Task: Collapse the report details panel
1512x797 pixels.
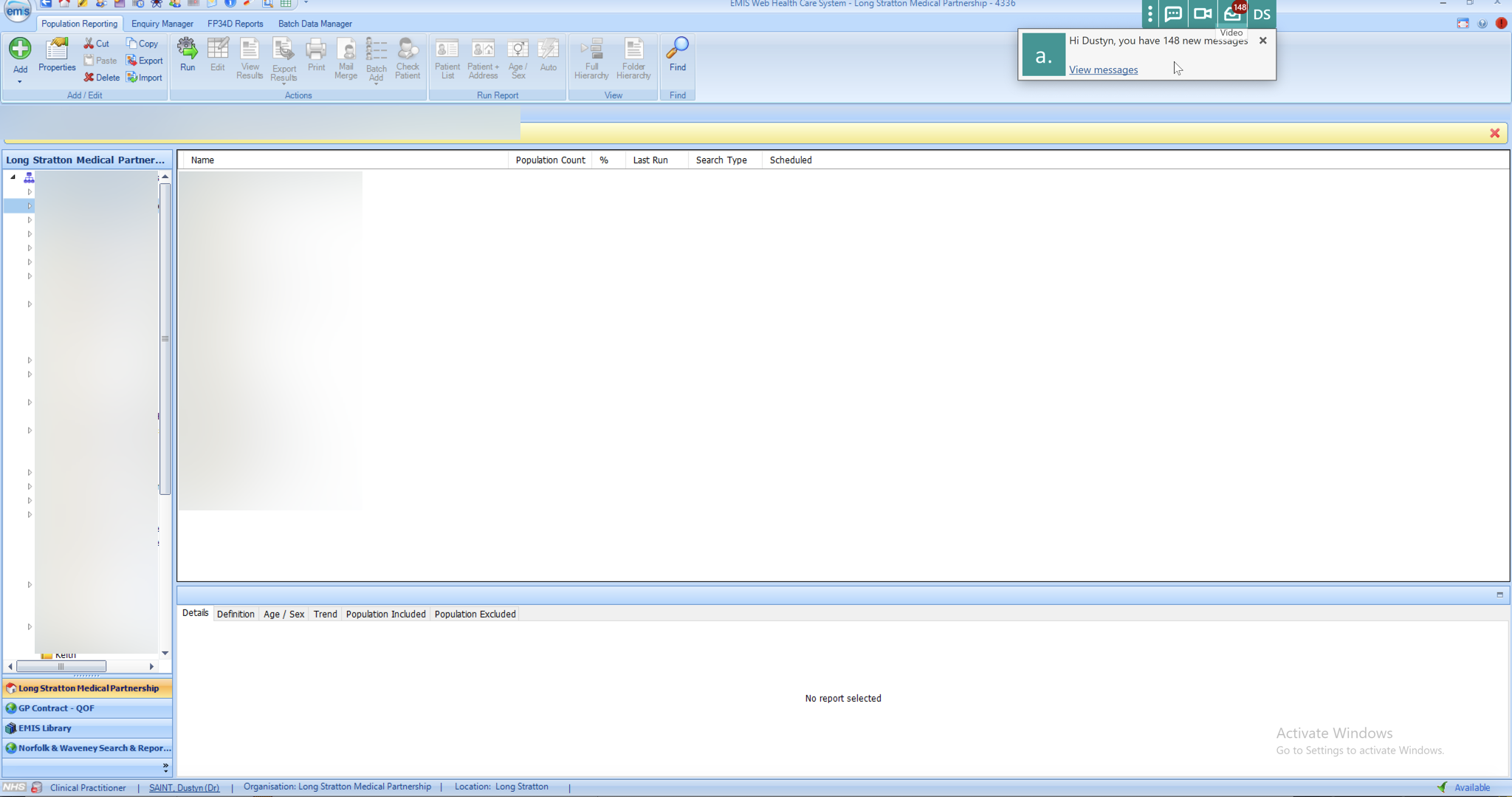Action: pyautogui.click(x=1499, y=595)
